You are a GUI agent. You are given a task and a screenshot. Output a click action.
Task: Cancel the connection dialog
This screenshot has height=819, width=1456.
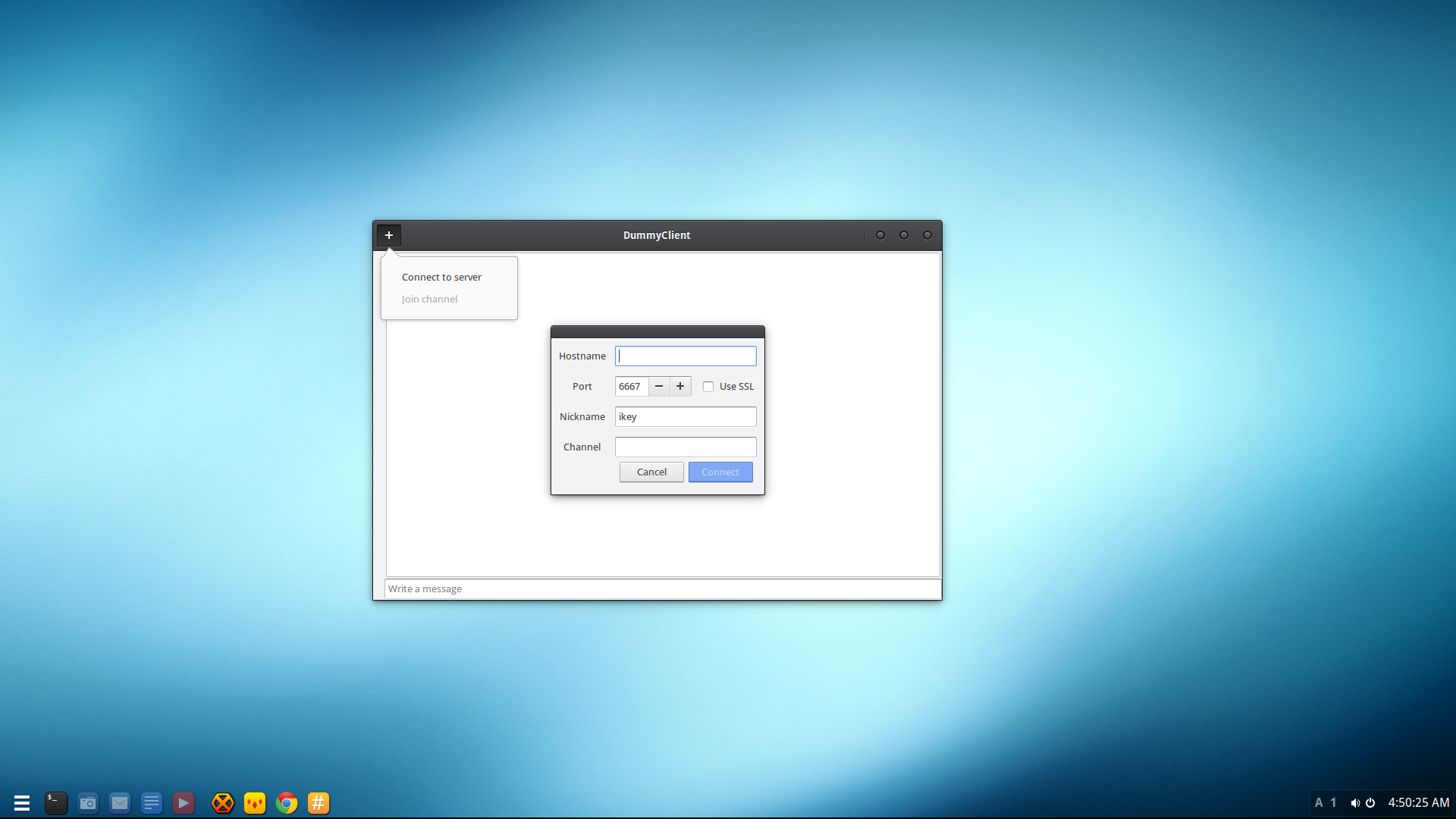[x=651, y=472]
